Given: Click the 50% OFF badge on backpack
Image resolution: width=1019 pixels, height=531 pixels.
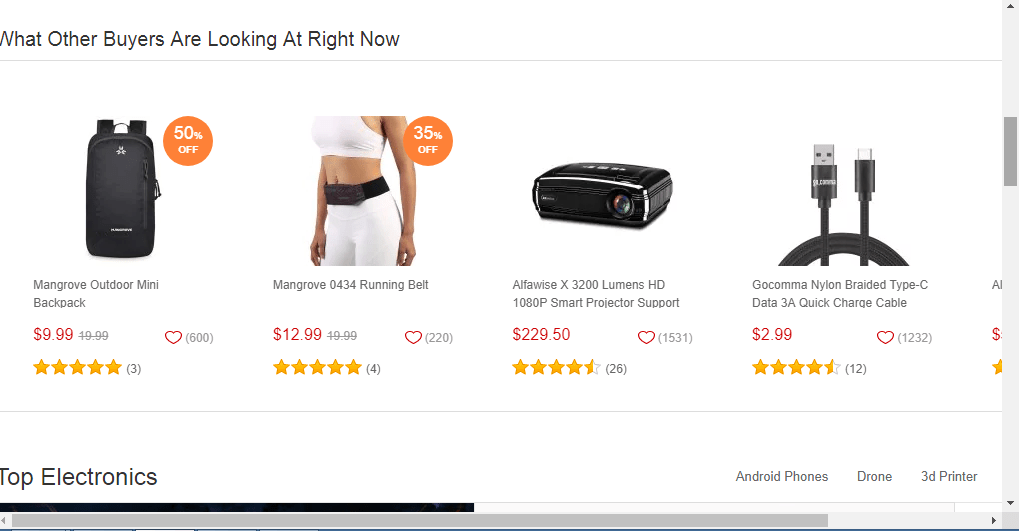Looking at the screenshot, I should coord(188,141).
